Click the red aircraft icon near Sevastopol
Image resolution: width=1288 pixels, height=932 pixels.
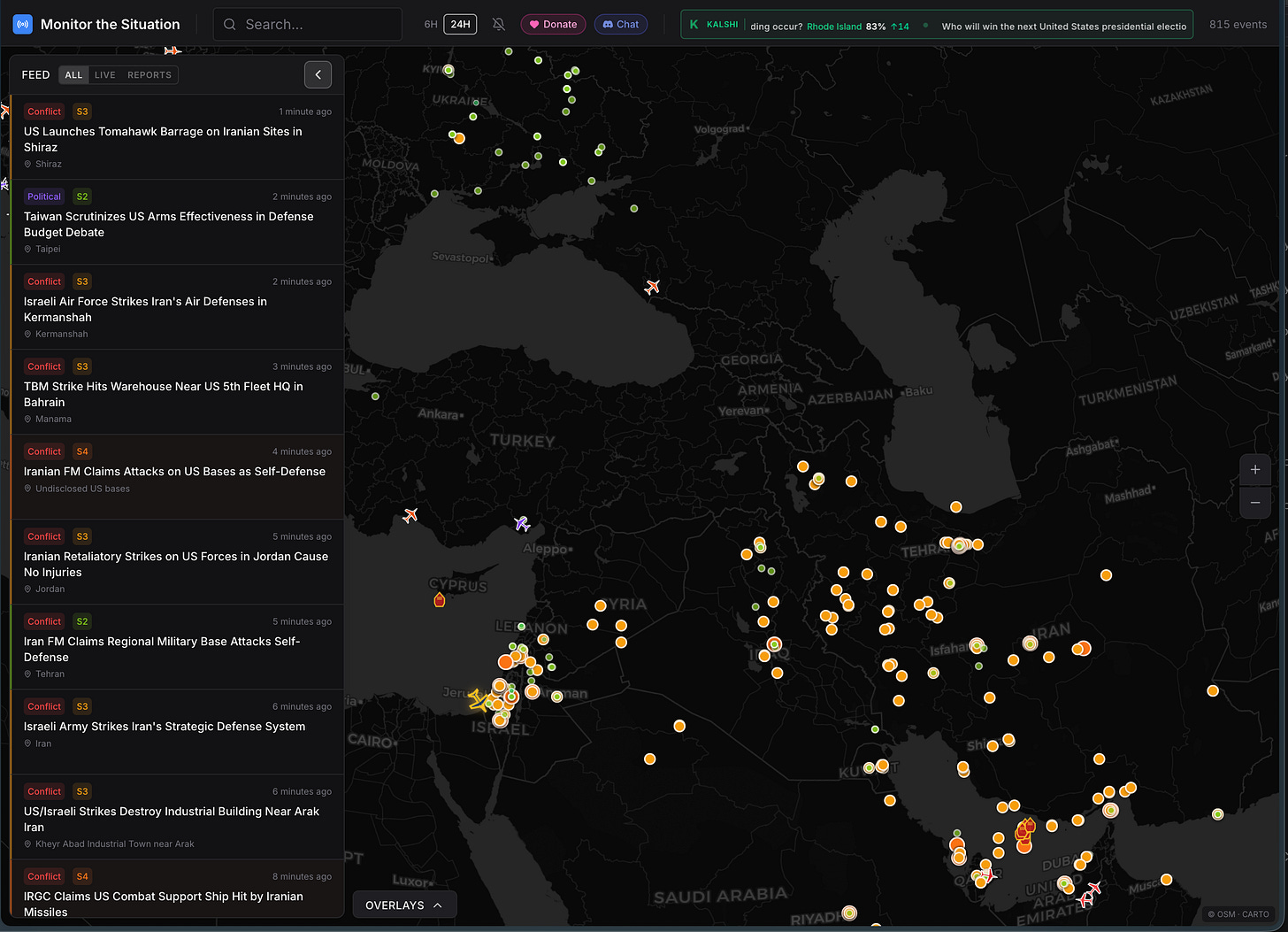coord(652,287)
